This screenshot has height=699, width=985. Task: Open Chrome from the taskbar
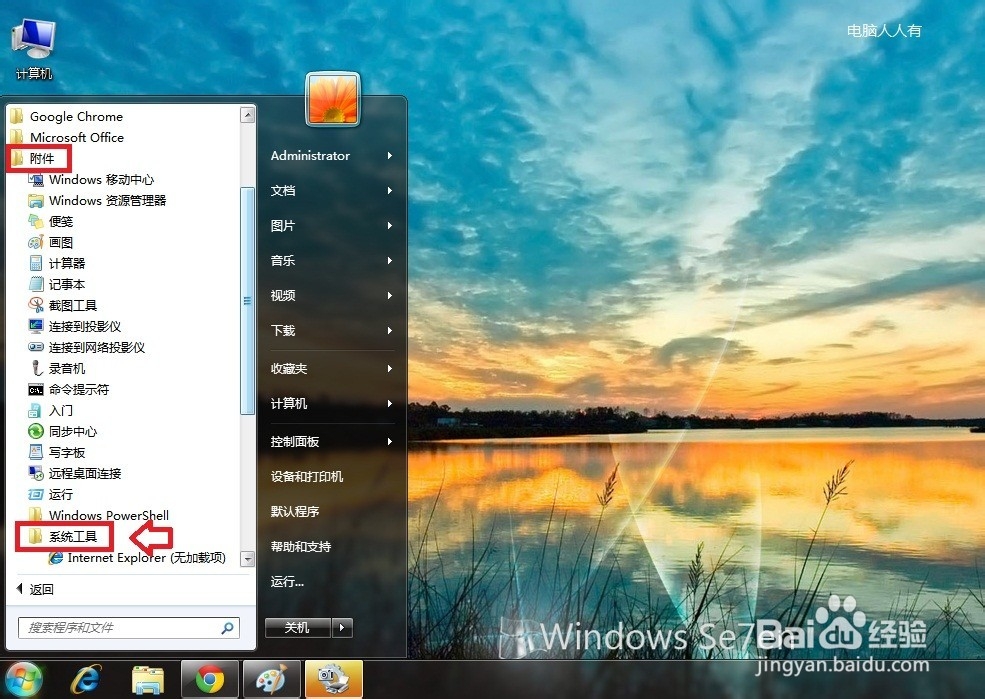click(x=209, y=678)
